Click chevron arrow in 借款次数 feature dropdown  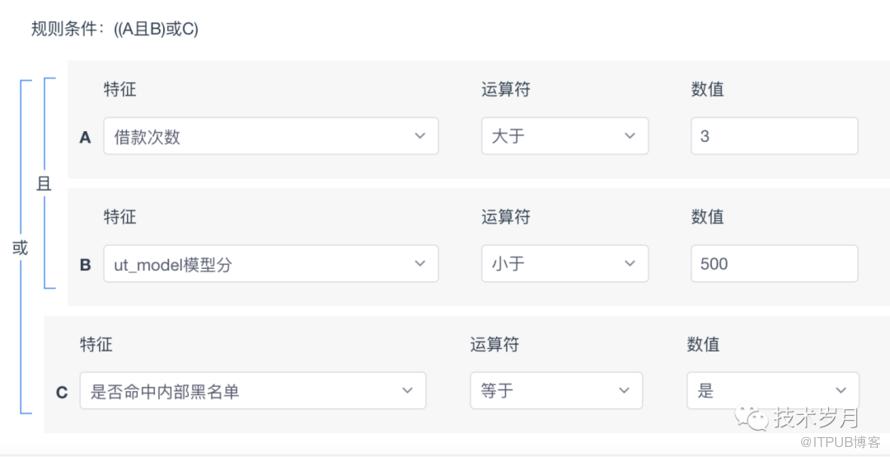pyautogui.click(x=420, y=136)
